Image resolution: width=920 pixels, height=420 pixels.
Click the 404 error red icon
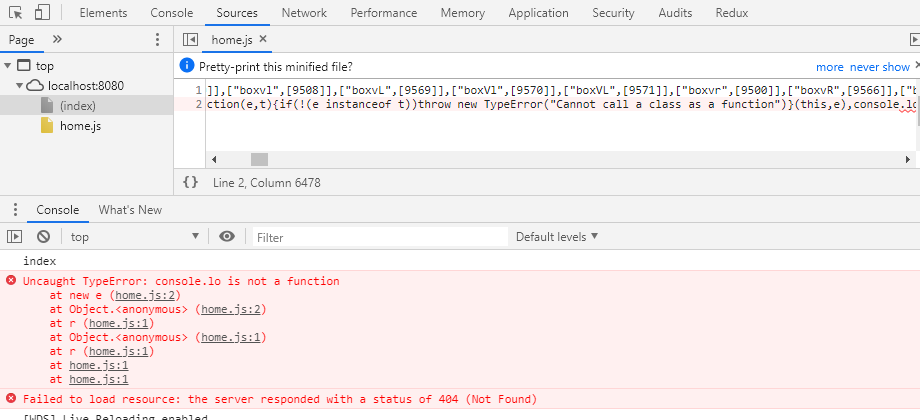pos(11,399)
